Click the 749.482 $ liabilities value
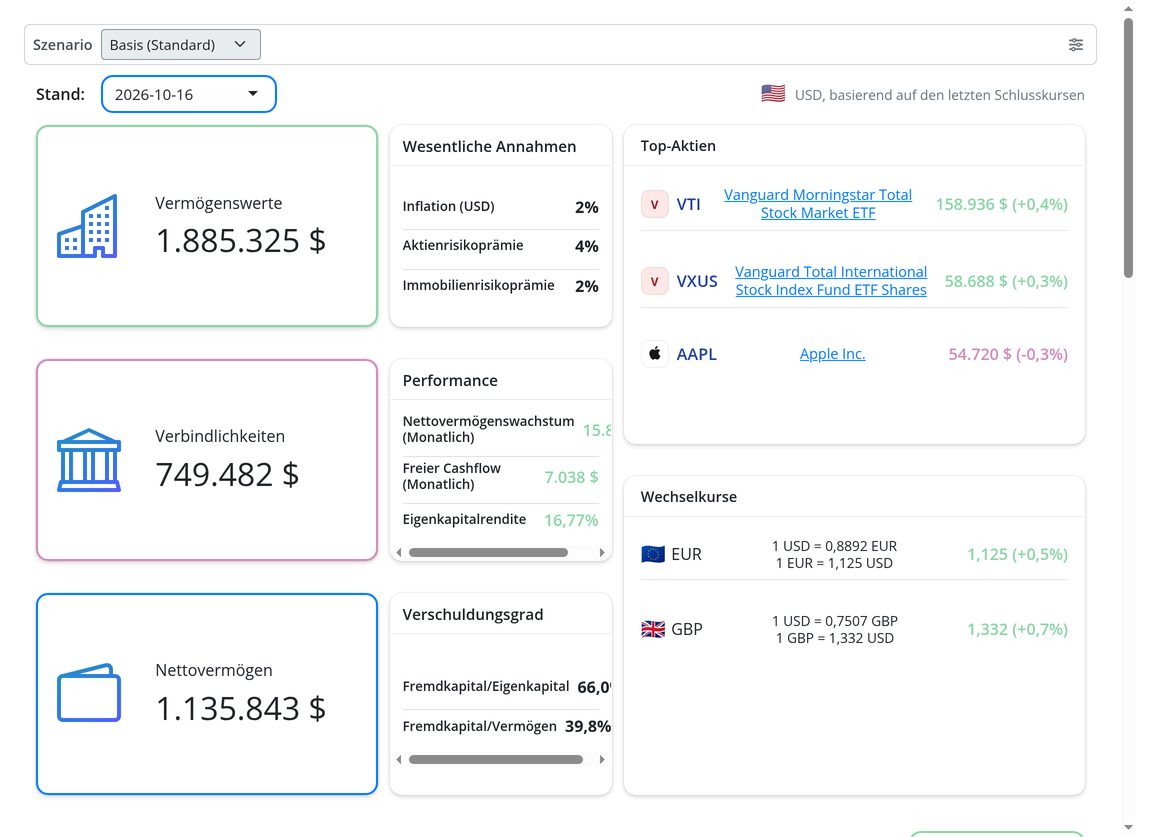 point(227,474)
